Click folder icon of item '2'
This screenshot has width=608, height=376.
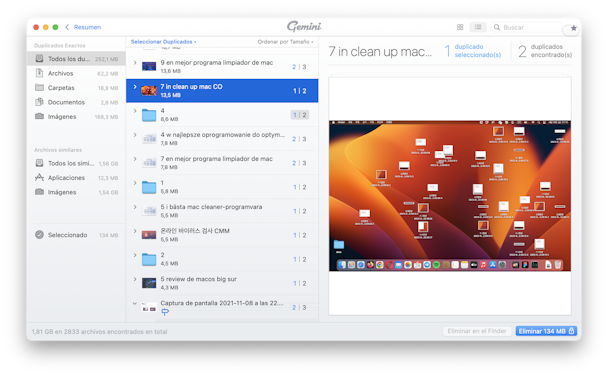pos(149,259)
